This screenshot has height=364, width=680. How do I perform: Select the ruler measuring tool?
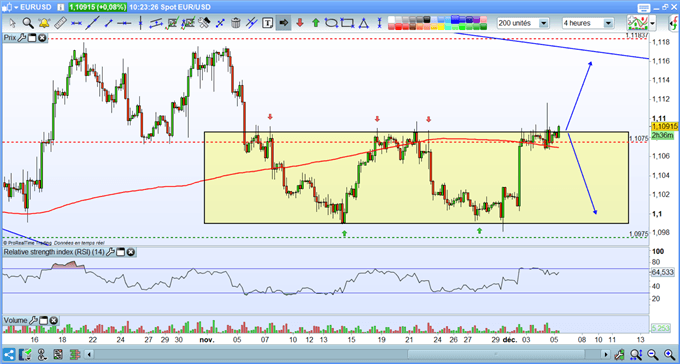point(60,23)
